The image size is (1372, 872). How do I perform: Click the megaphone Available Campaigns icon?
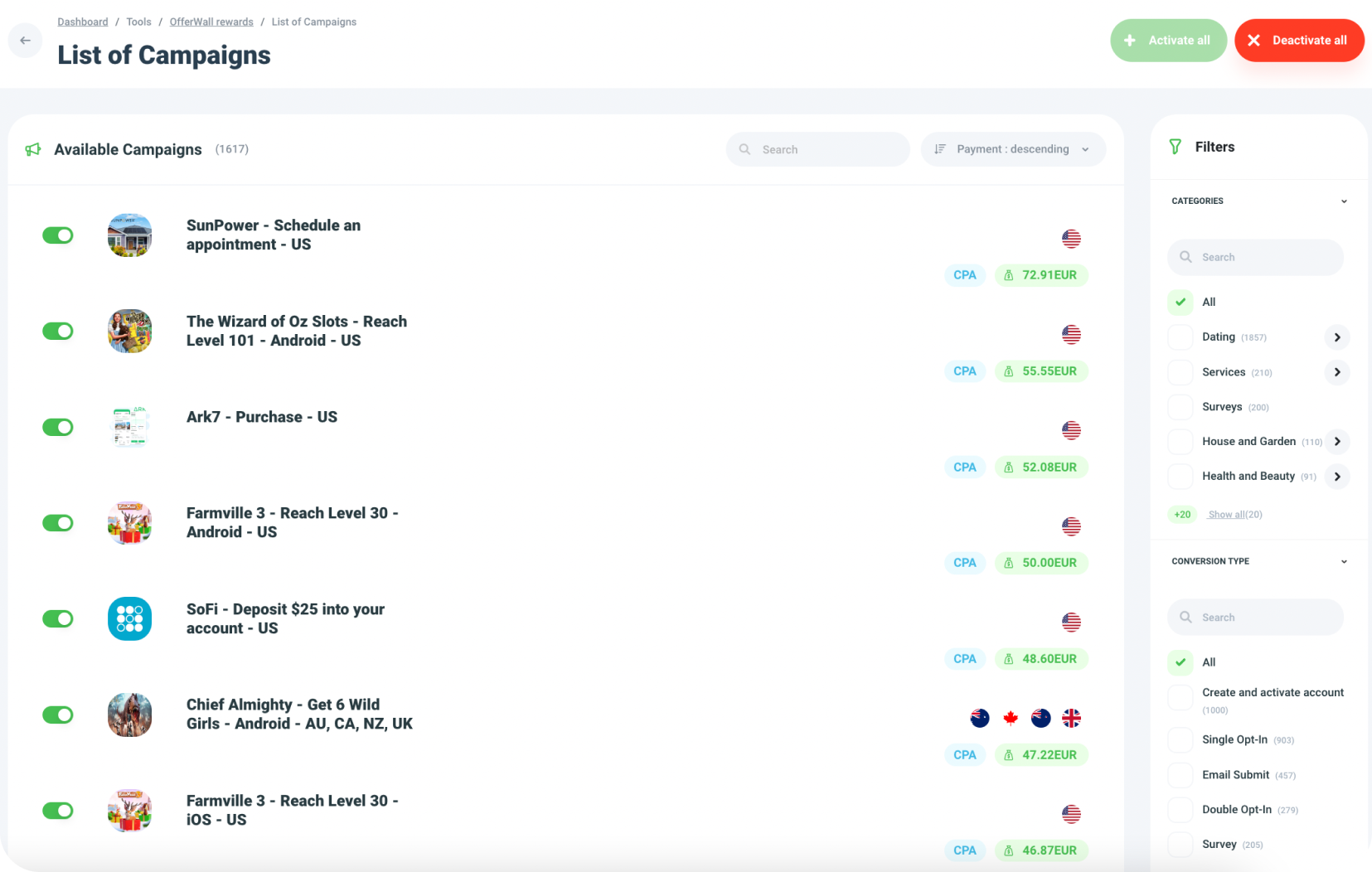[33, 149]
